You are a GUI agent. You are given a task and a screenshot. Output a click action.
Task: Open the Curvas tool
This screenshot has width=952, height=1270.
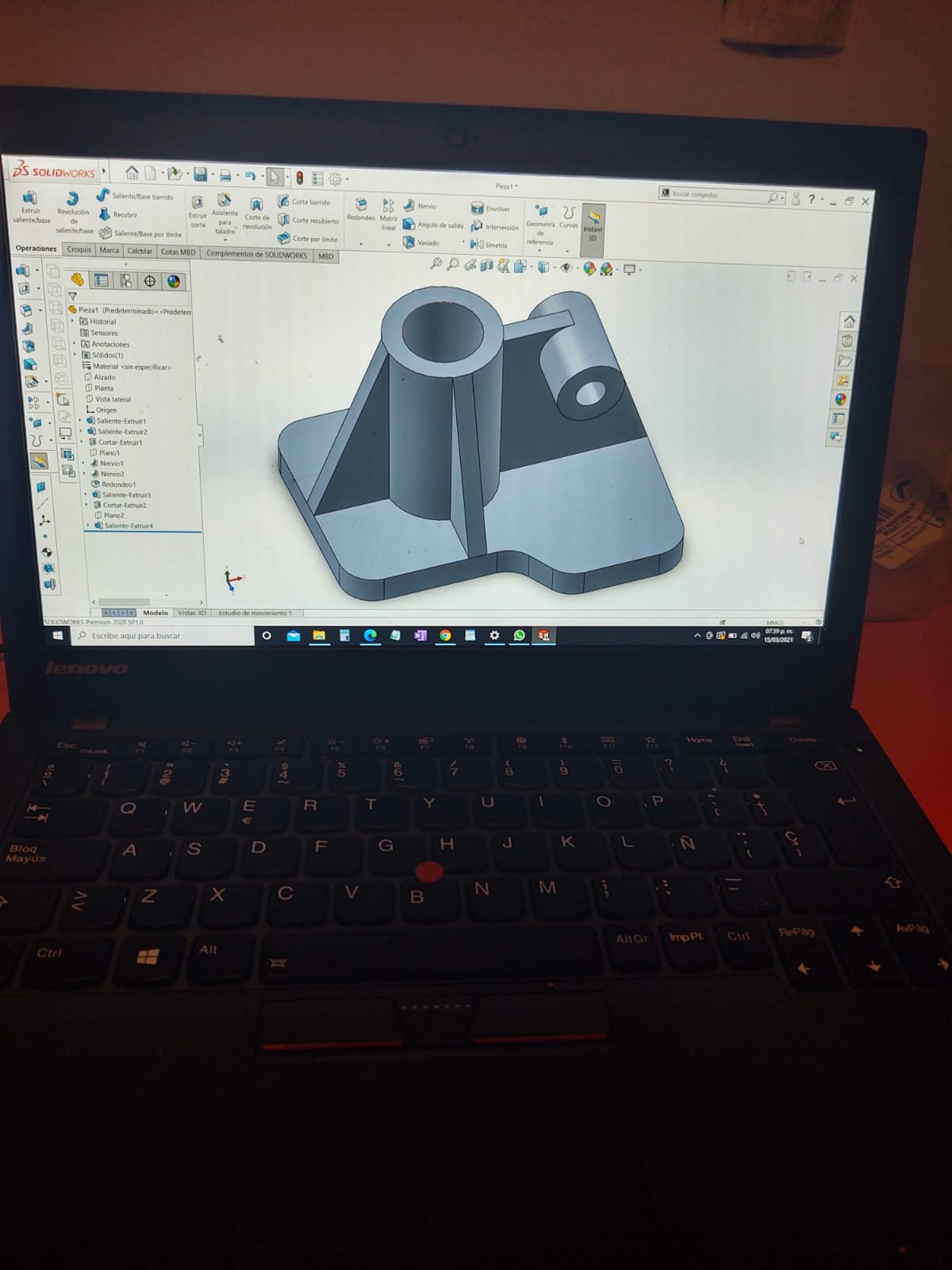point(568,216)
